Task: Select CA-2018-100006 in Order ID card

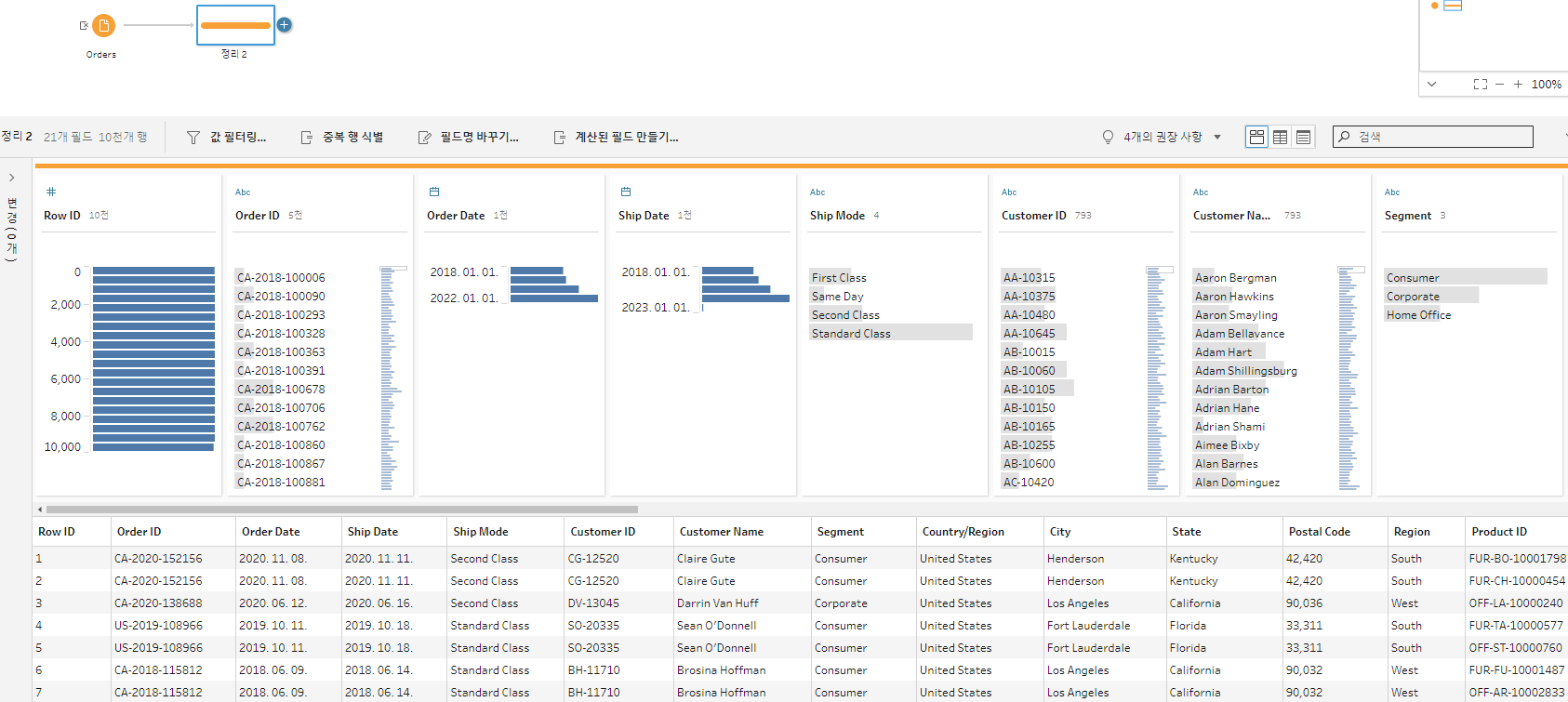Action: tap(281, 277)
